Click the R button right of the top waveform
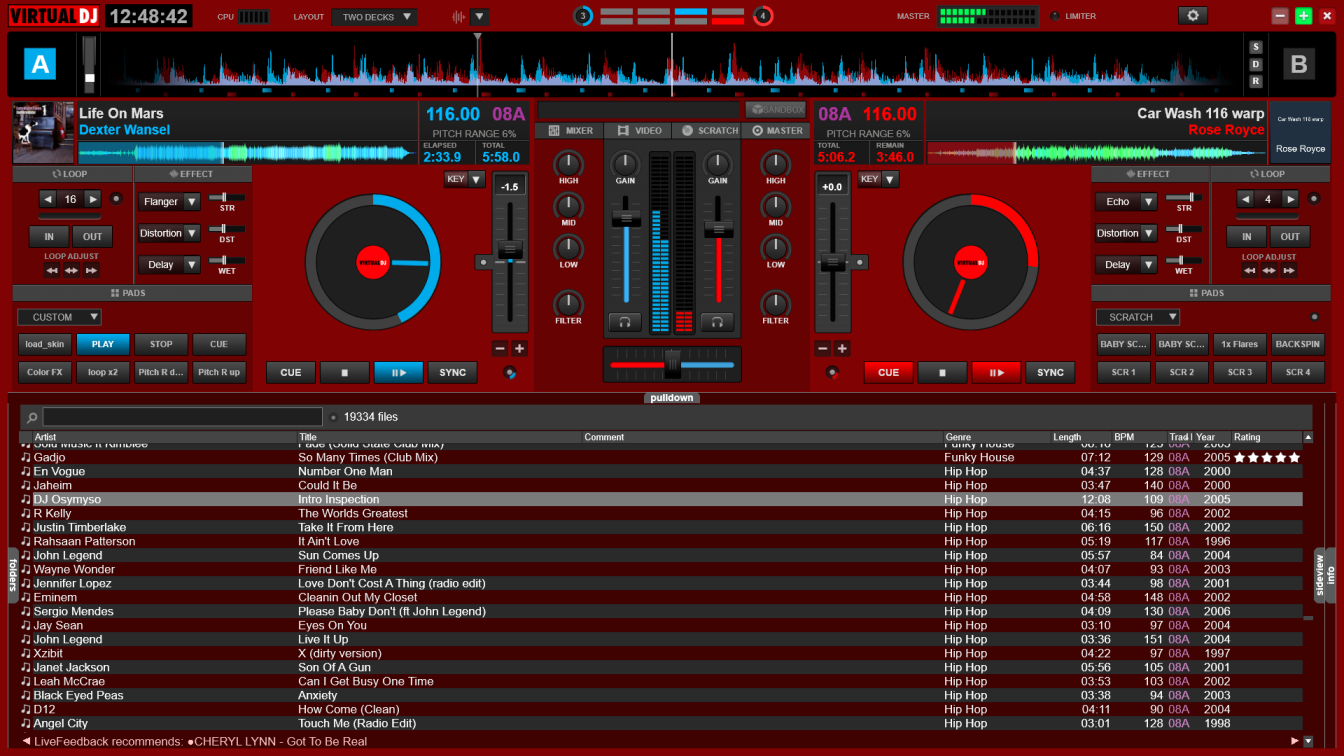This screenshot has height=756, width=1344. click(1256, 81)
